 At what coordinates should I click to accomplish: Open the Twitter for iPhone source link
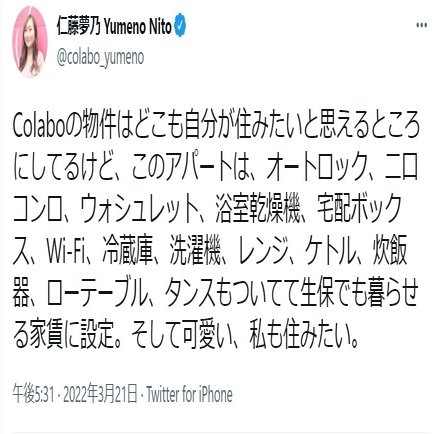pos(189,394)
